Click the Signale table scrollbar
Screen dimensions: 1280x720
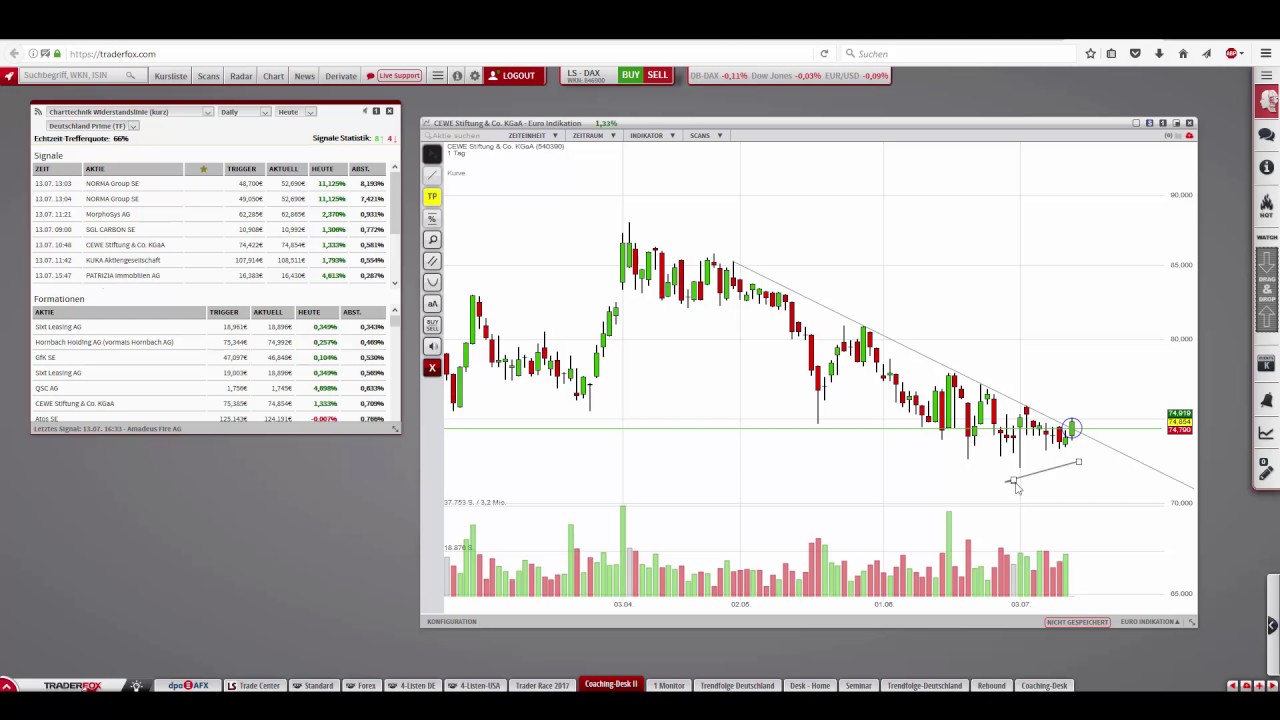tap(395, 224)
